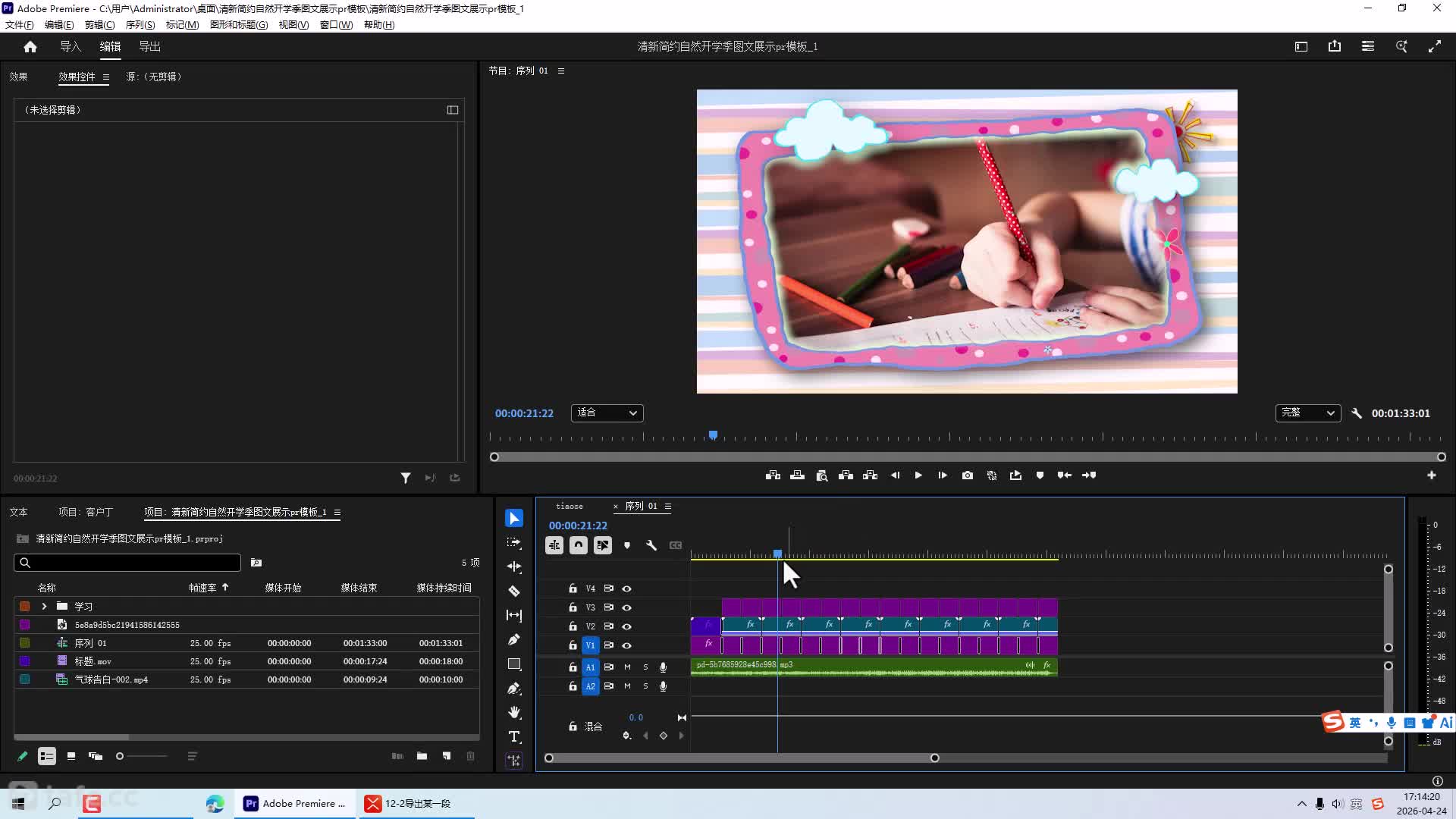Toggle lock on track V4
This screenshot has height=819, width=1456.
click(x=573, y=588)
